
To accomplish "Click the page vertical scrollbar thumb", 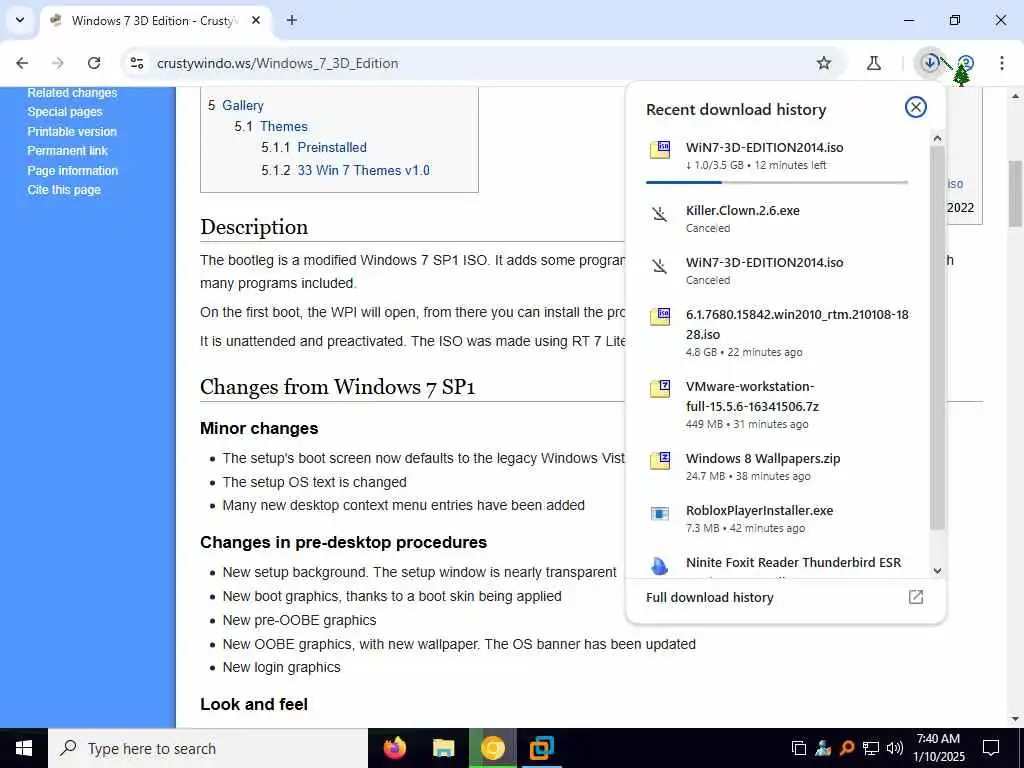I will pyautogui.click(x=1016, y=194).
